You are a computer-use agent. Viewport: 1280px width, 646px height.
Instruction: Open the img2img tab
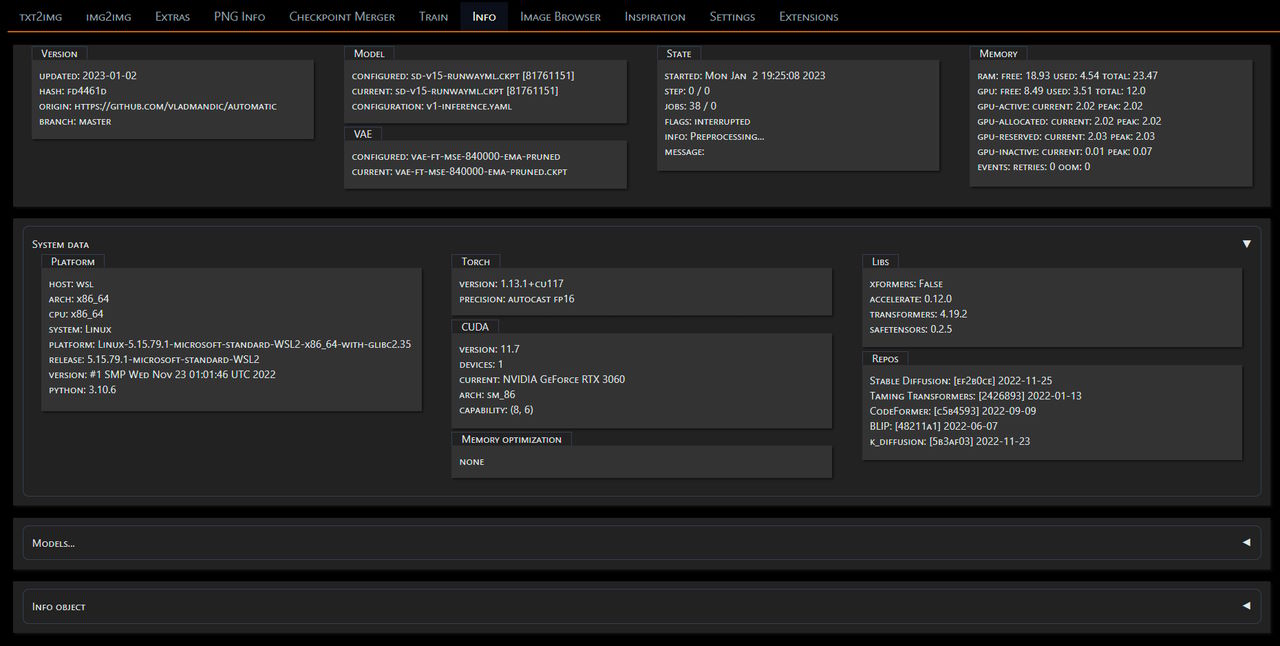coord(108,16)
